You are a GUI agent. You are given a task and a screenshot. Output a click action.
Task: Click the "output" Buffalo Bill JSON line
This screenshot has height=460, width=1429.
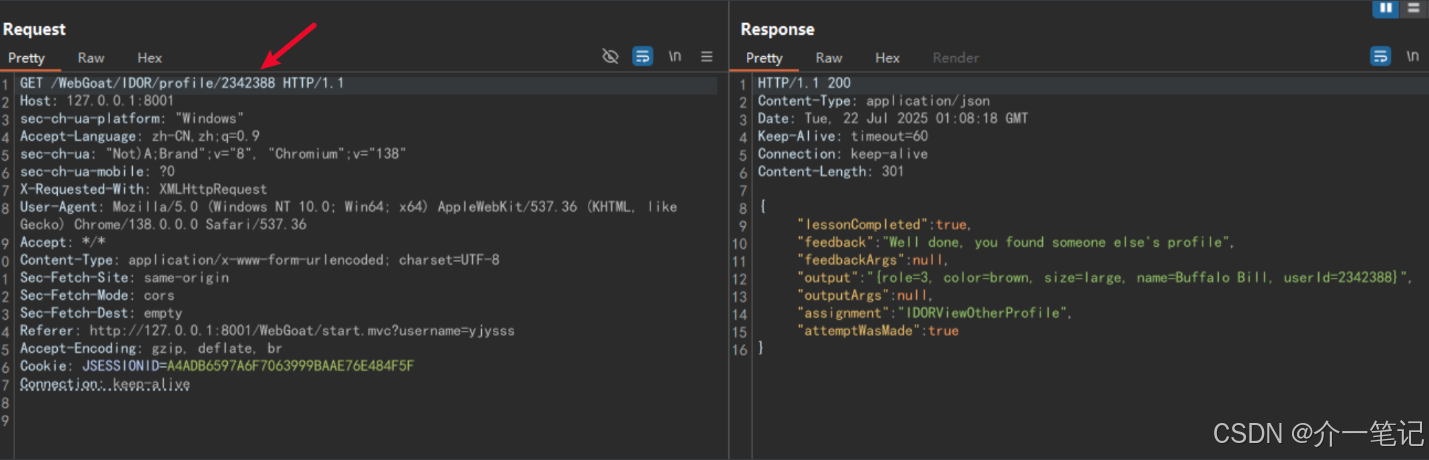pos(1105,278)
